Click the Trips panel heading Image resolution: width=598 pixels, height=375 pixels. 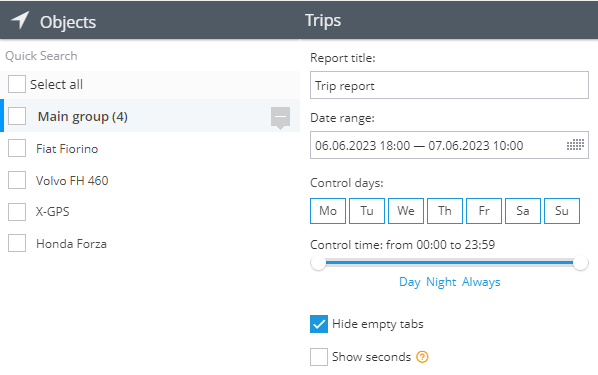pyautogui.click(x=323, y=20)
